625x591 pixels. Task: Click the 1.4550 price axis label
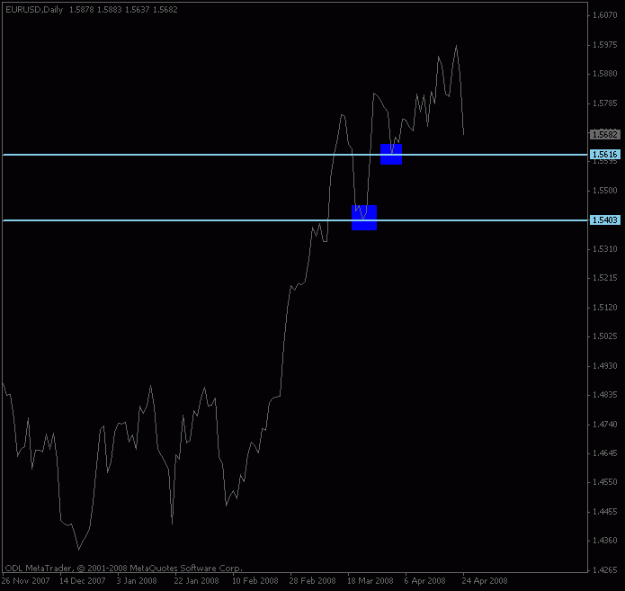pos(605,482)
